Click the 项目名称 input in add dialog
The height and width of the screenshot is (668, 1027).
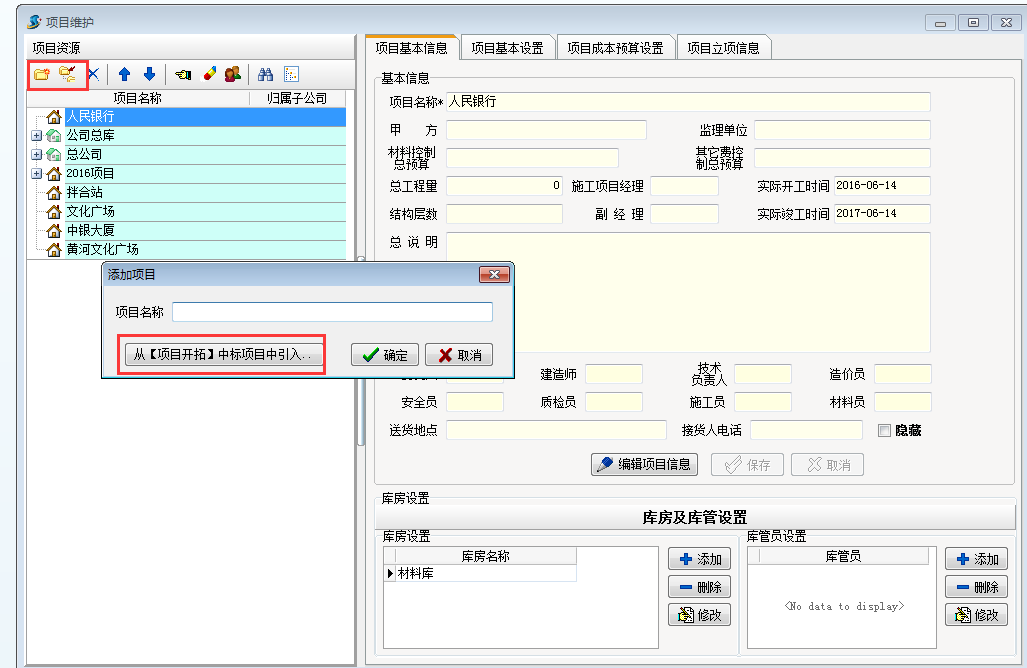pos(332,312)
